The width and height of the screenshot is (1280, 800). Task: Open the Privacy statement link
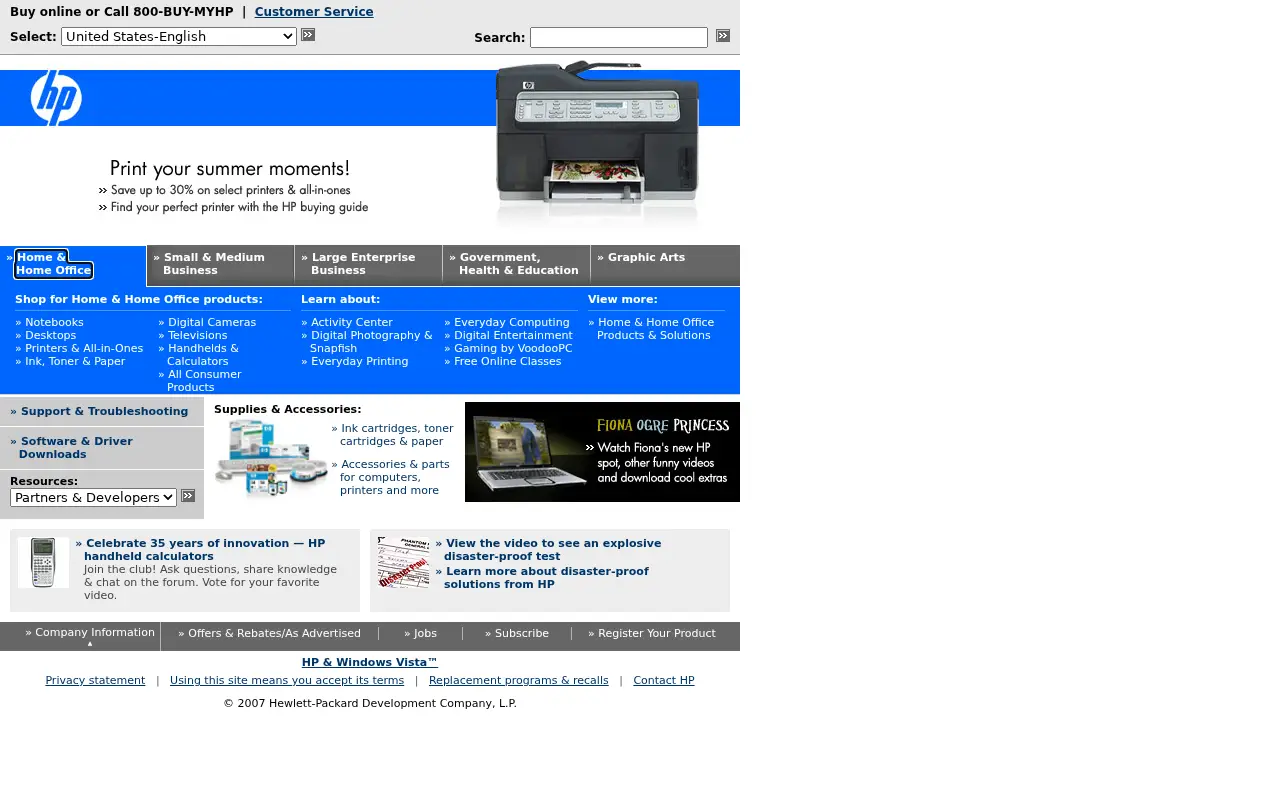click(x=95, y=680)
